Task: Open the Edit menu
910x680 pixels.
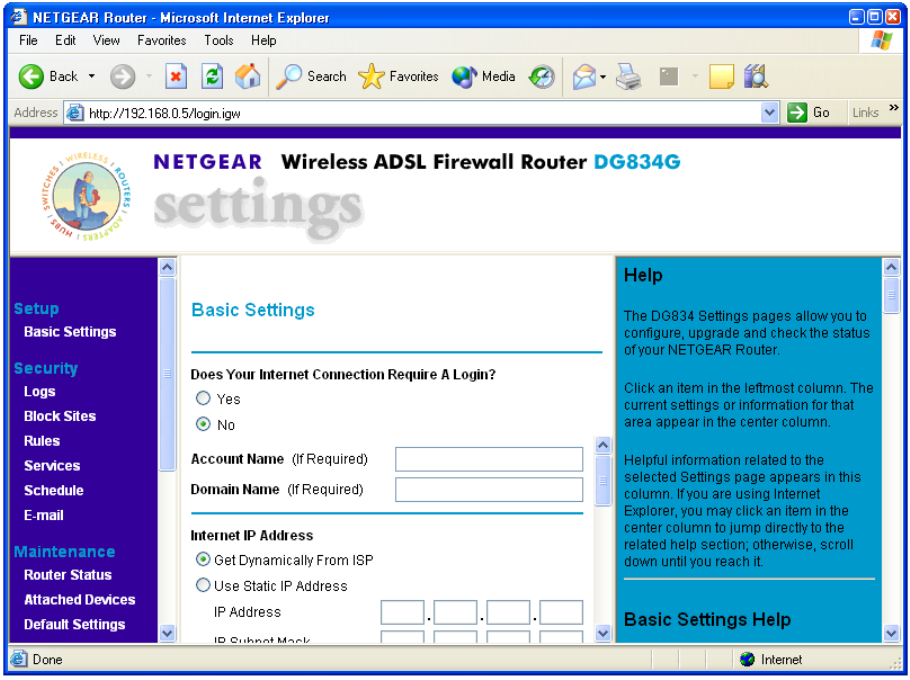Action: 65,40
